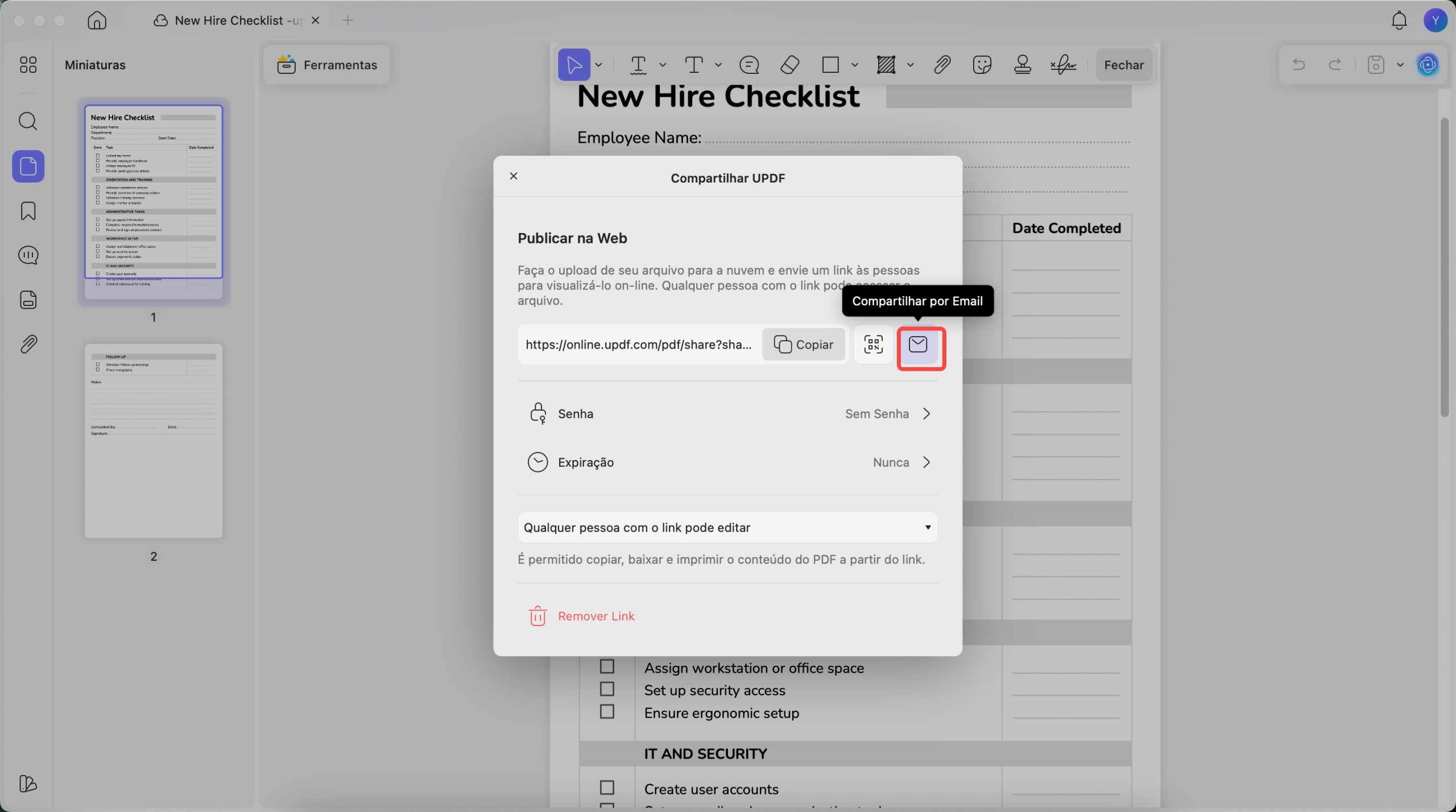Click the share URL text field
Screen dimensions: 1456x812
(x=638, y=345)
